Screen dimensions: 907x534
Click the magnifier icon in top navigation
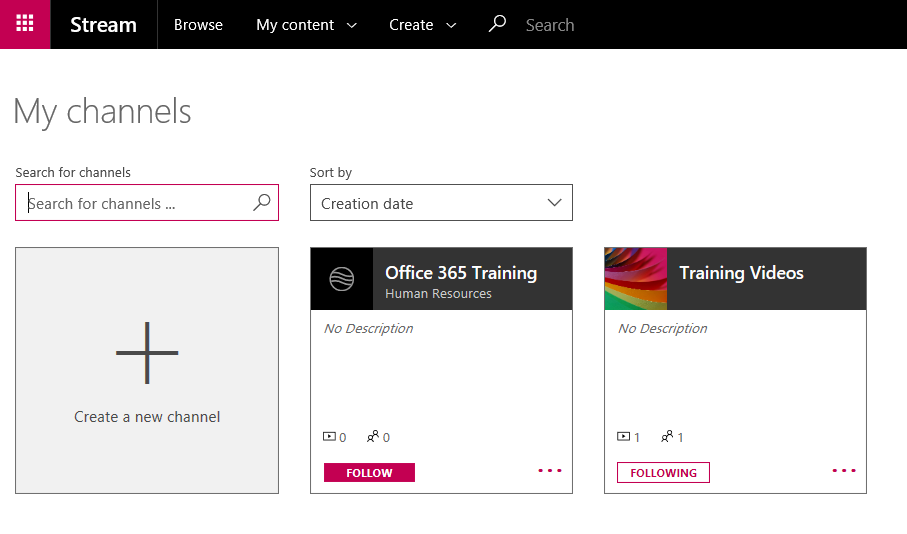pos(497,24)
